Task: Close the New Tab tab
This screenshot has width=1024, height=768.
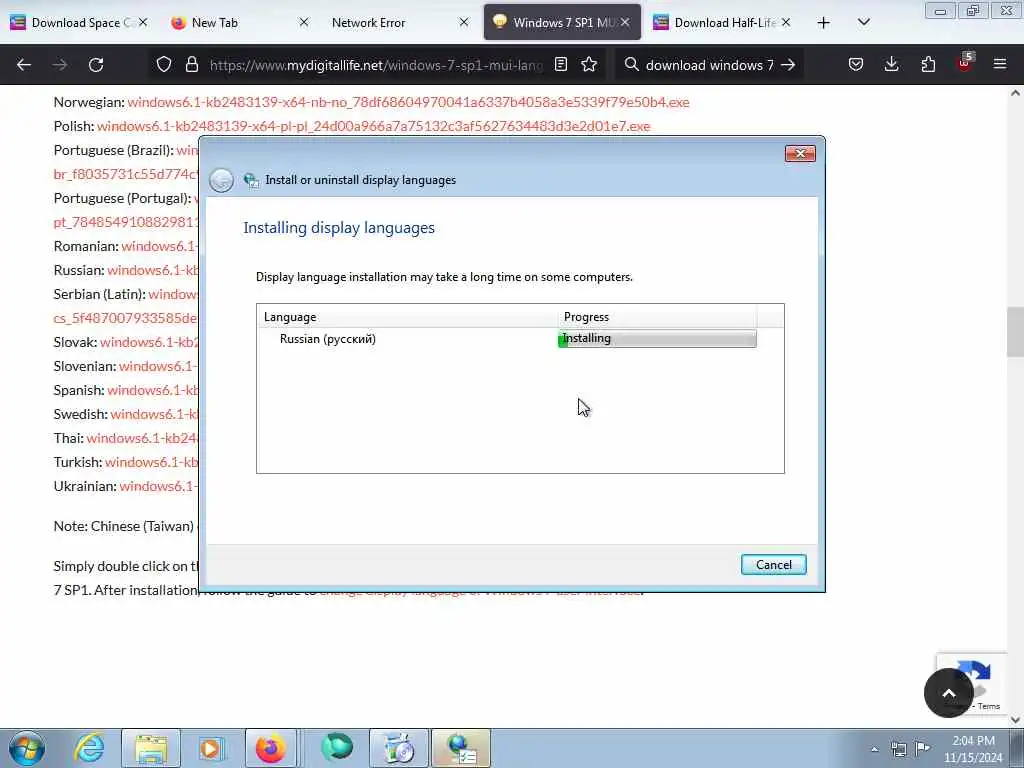Action: [304, 23]
